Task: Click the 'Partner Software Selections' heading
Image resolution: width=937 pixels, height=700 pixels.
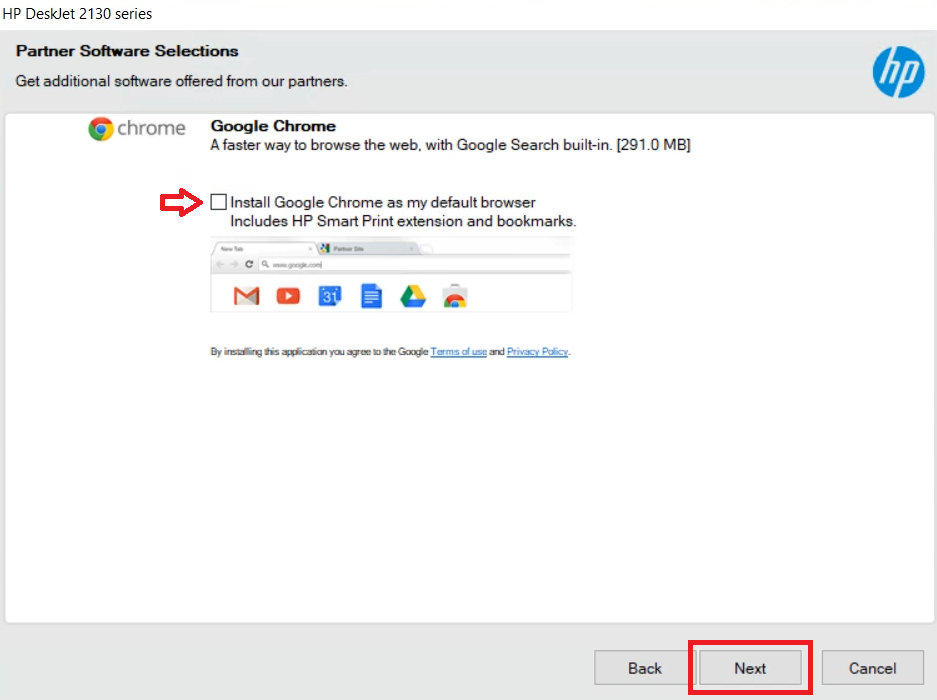Action: click(x=127, y=51)
